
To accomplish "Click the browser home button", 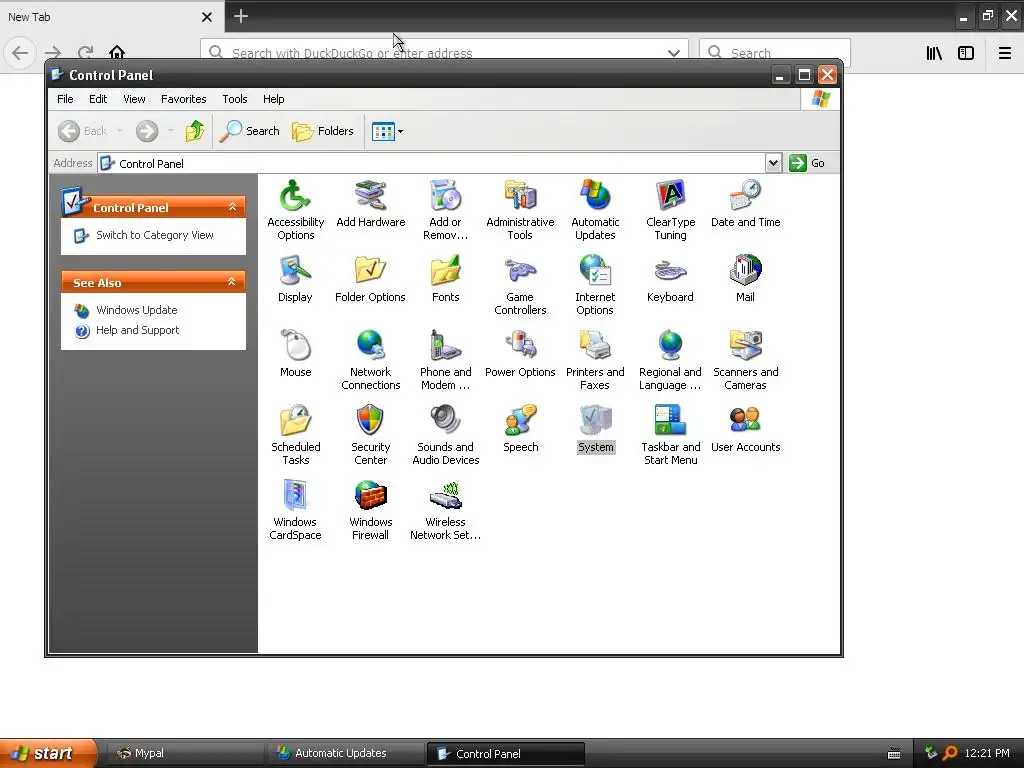I will [x=117, y=52].
